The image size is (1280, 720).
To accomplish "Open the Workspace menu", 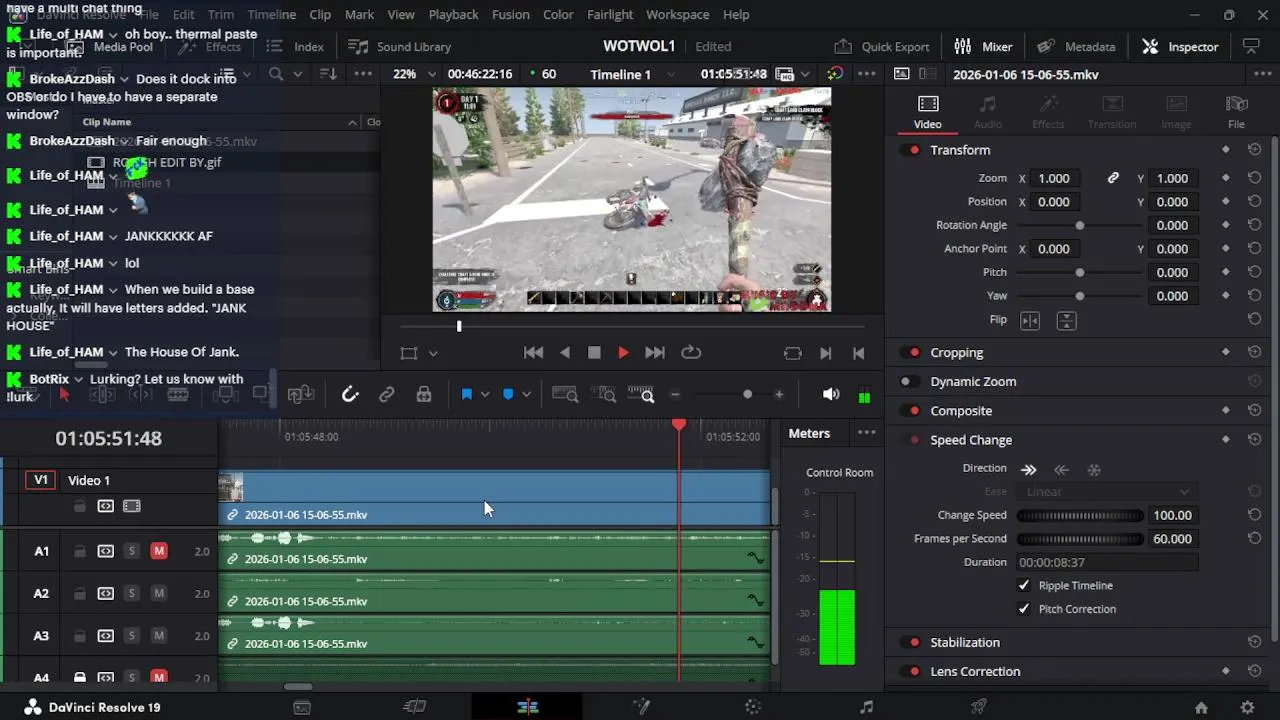I will pos(677,15).
